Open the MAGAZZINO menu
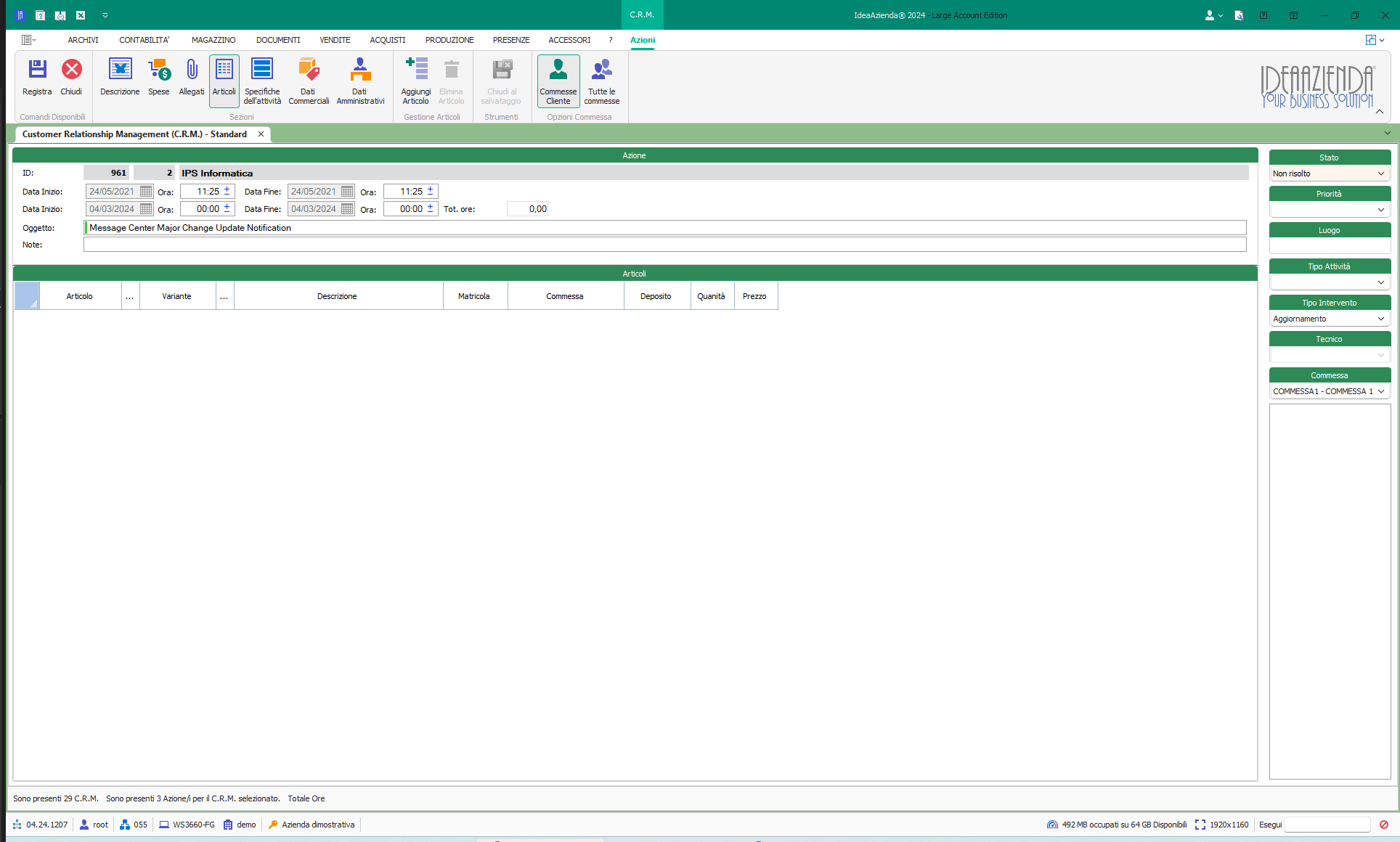Viewport: 1400px width, 842px height. click(x=213, y=40)
